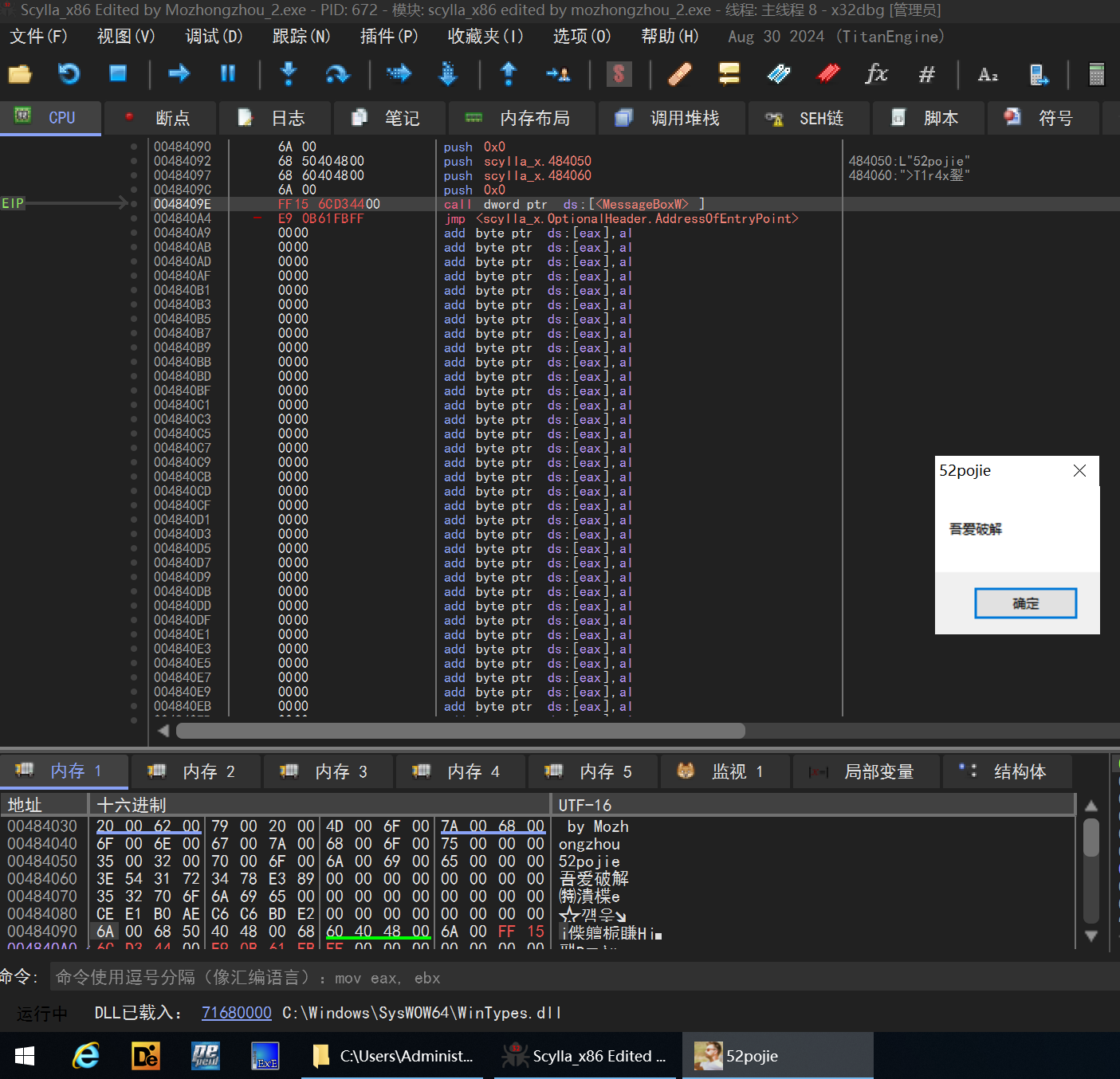Open functions list via fx icon

(877, 74)
